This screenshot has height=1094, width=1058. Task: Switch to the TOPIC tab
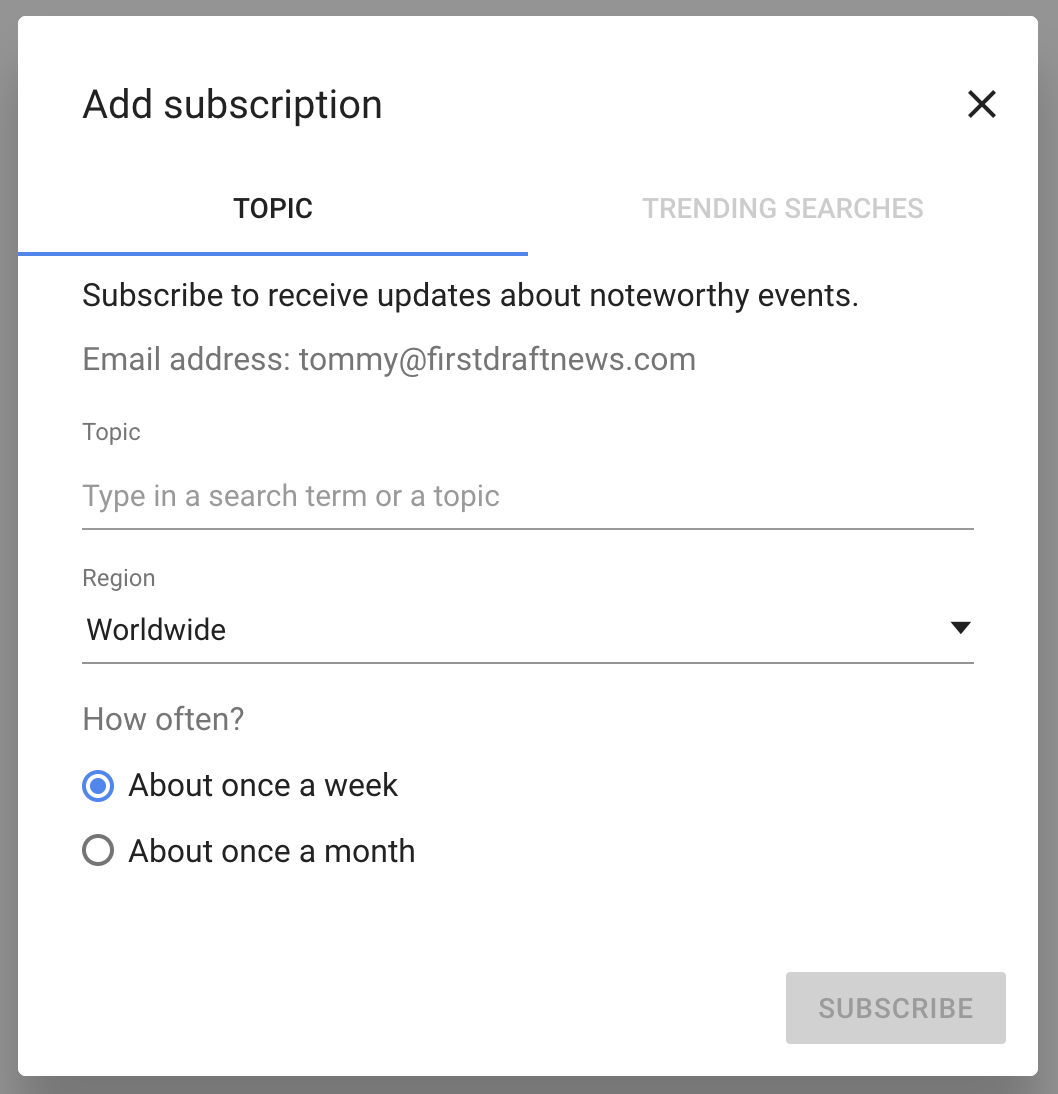[x=273, y=209]
